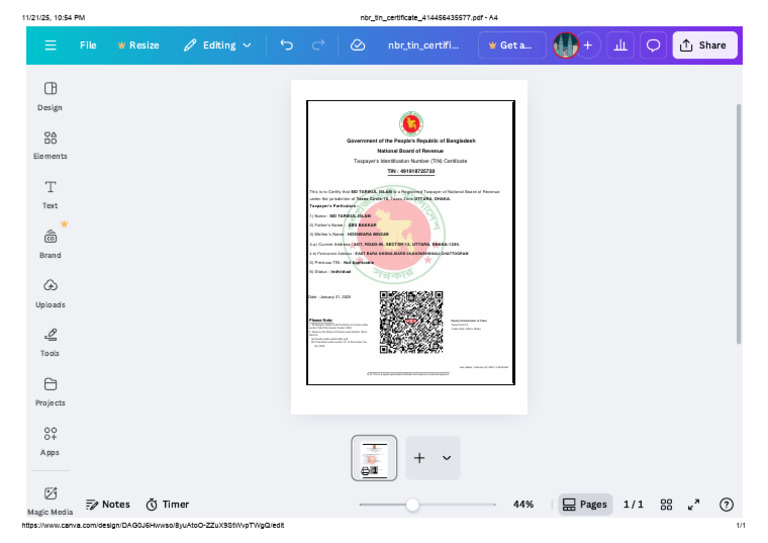This screenshot has width=768, height=543.
Task: Open the comments speech bubble
Action: pyautogui.click(x=653, y=46)
